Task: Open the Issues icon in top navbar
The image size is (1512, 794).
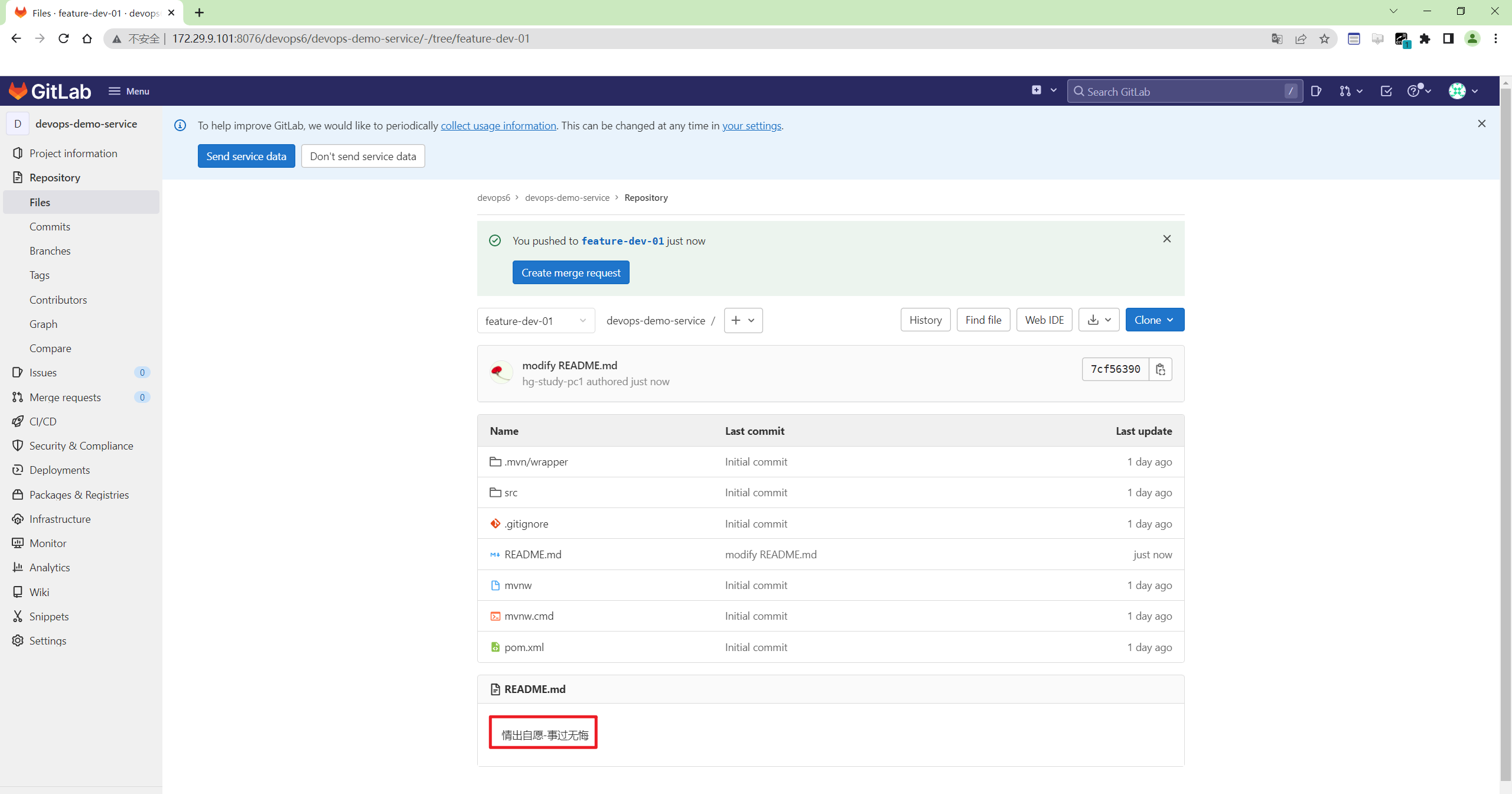Action: (x=1316, y=91)
